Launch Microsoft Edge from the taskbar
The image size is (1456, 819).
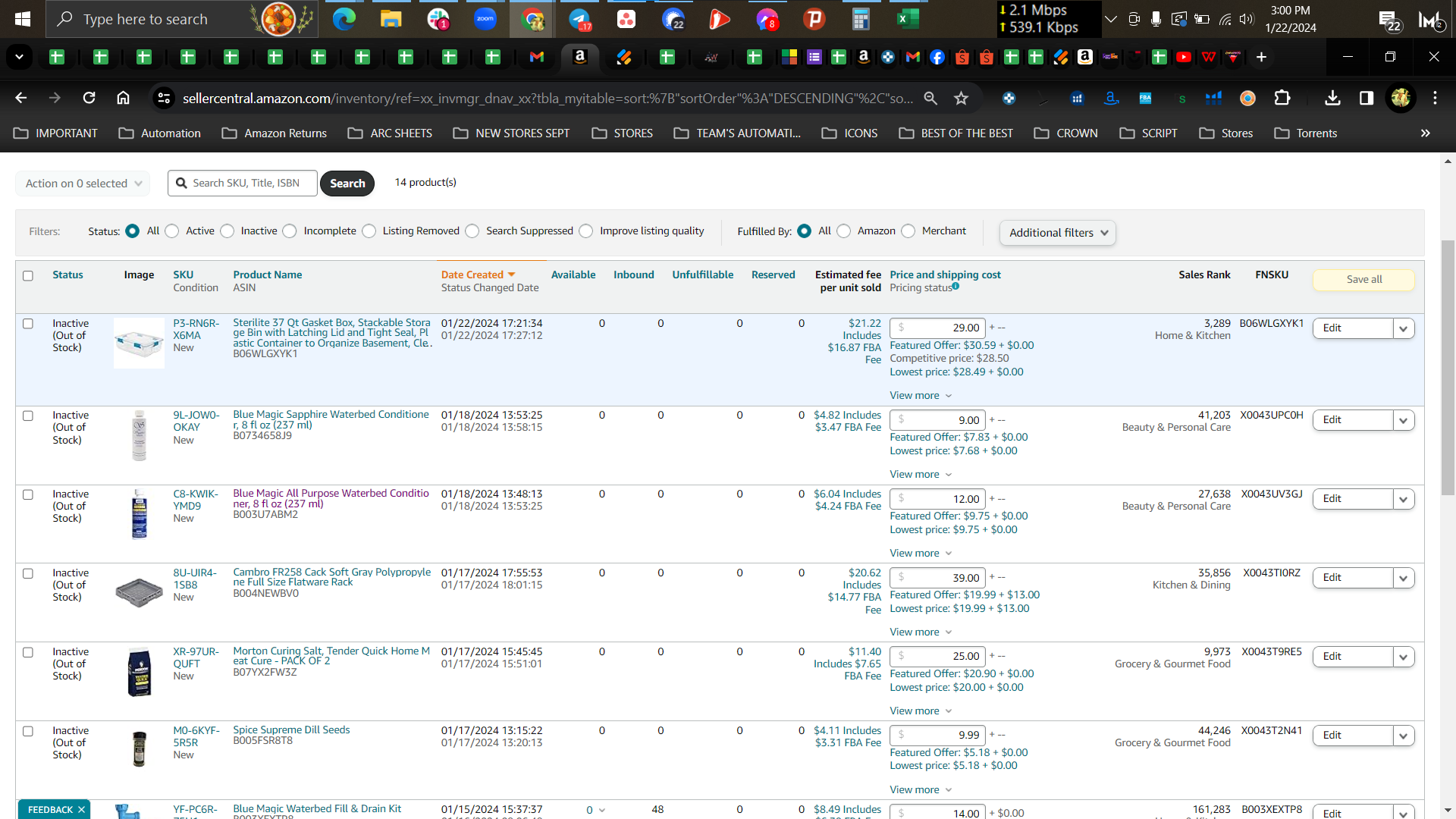(x=344, y=19)
